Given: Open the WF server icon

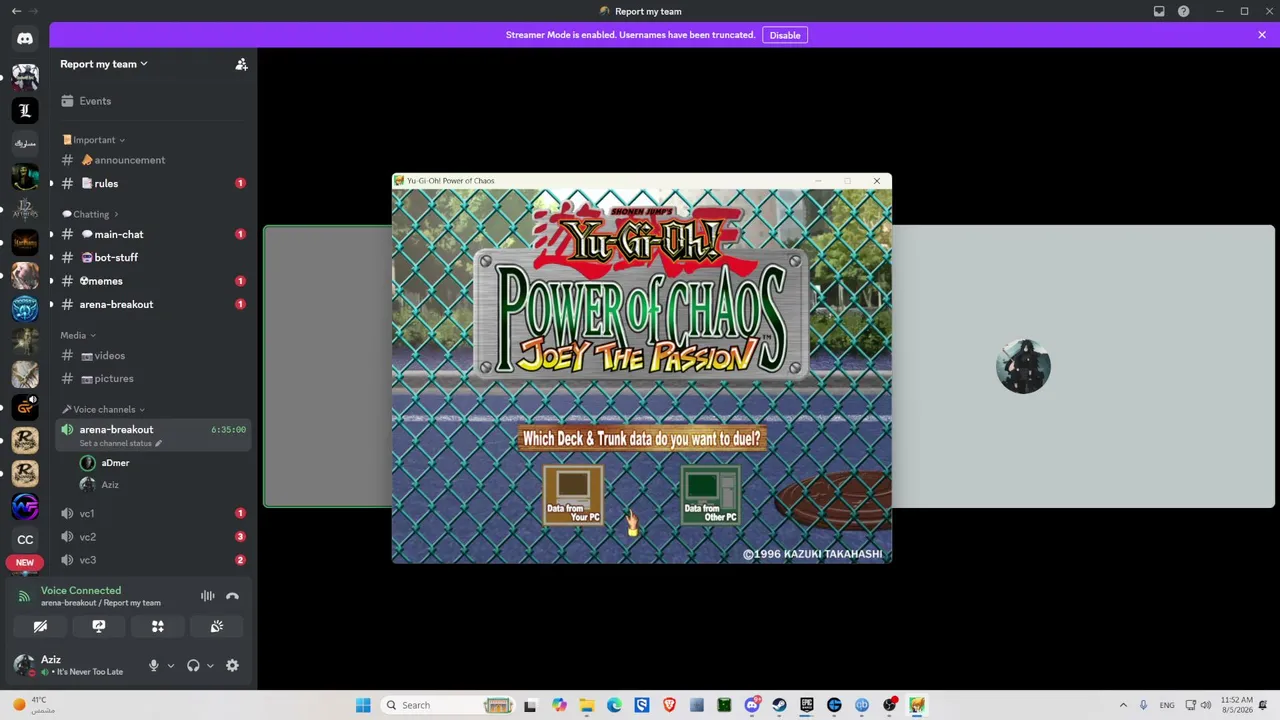Looking at the screenshot, I should click(x=25, y=507).
